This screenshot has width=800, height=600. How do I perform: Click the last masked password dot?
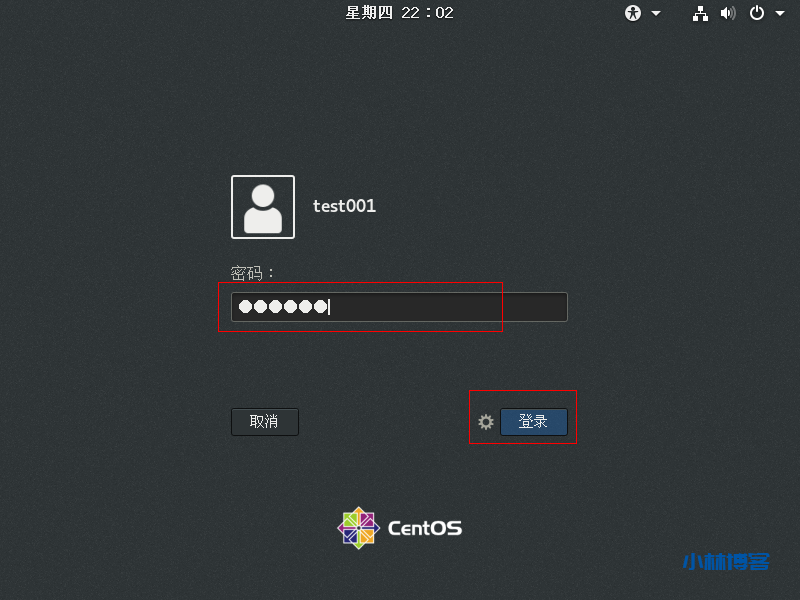pyautogui.click(x=320, y=307)
